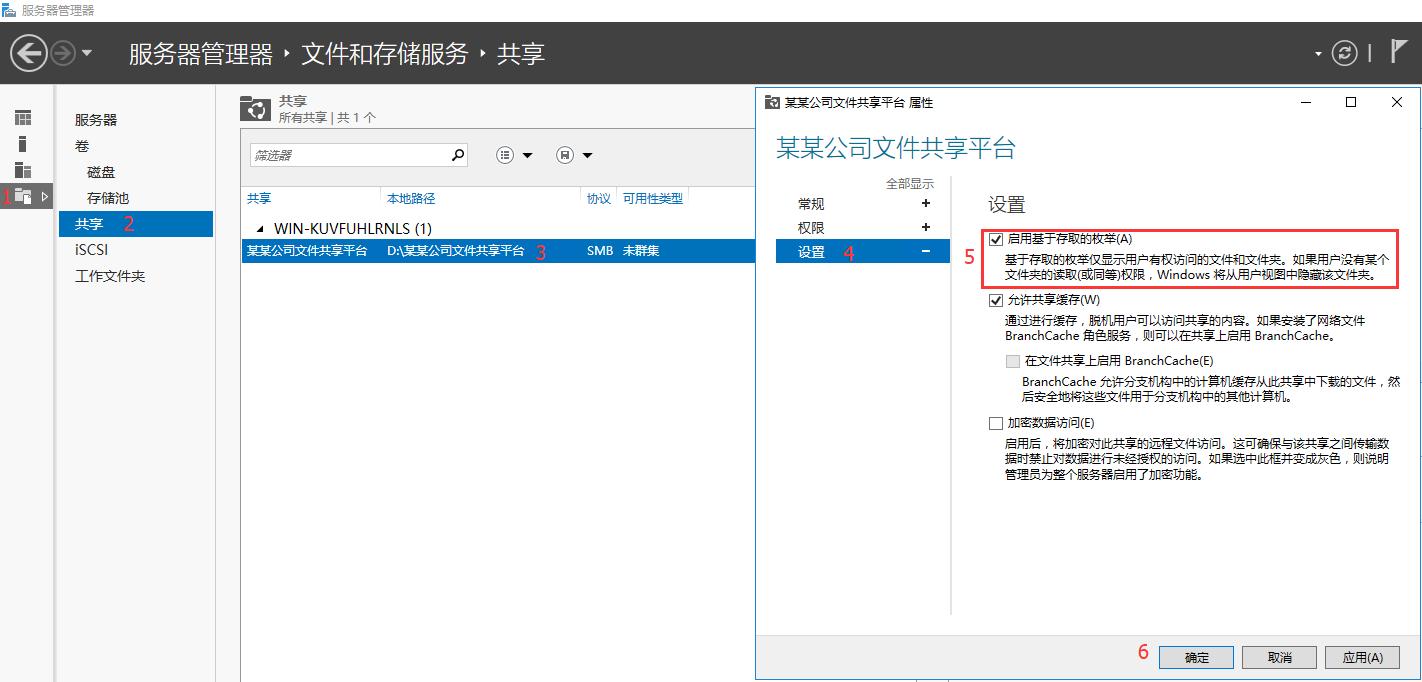Image resolution: width=1422 pixels, height=682 pixels.
Task: Click the 全部显示 link in properties dialog
Action: (912, 183)
